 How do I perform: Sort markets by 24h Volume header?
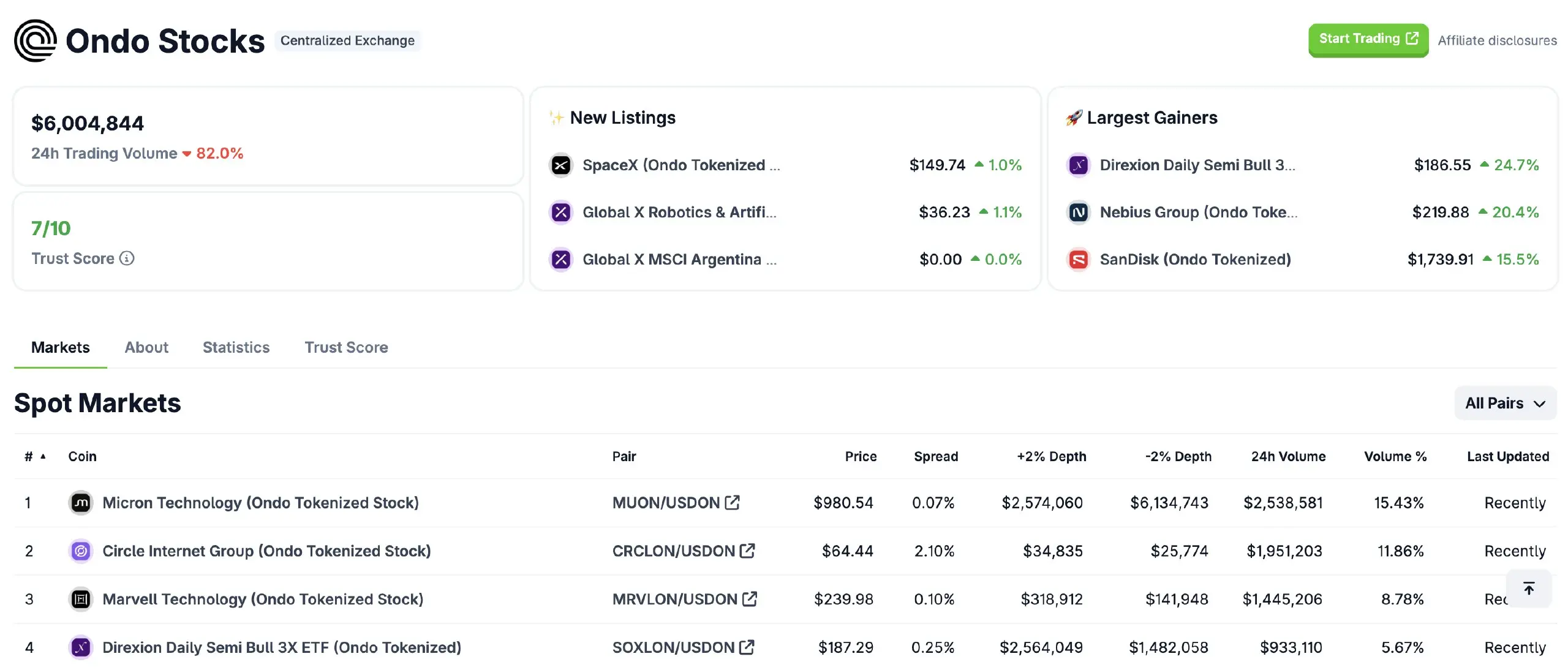tap(1288, 456)
